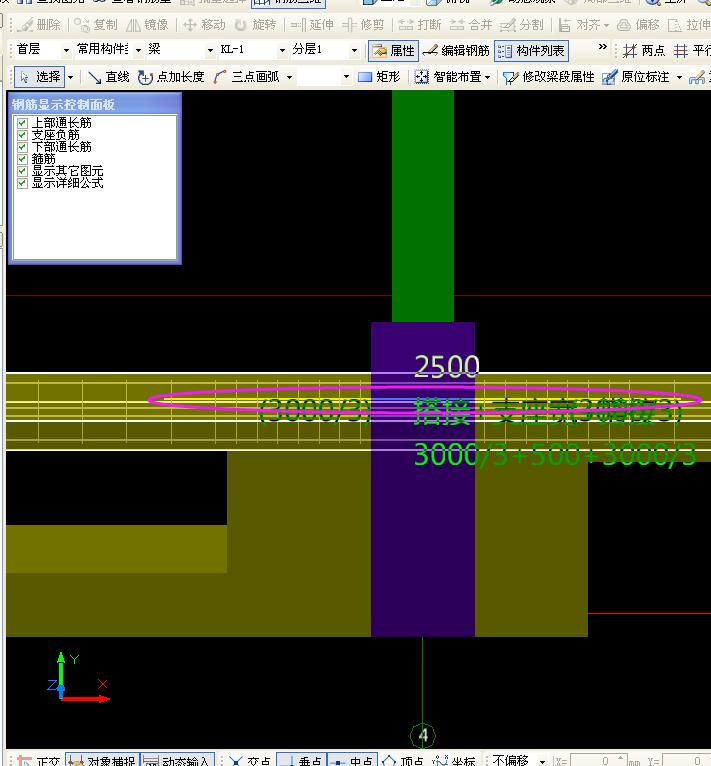Click the X offset input field
Image resolution: width=711 pixels, height=766 pixels.
pos(597,761)
